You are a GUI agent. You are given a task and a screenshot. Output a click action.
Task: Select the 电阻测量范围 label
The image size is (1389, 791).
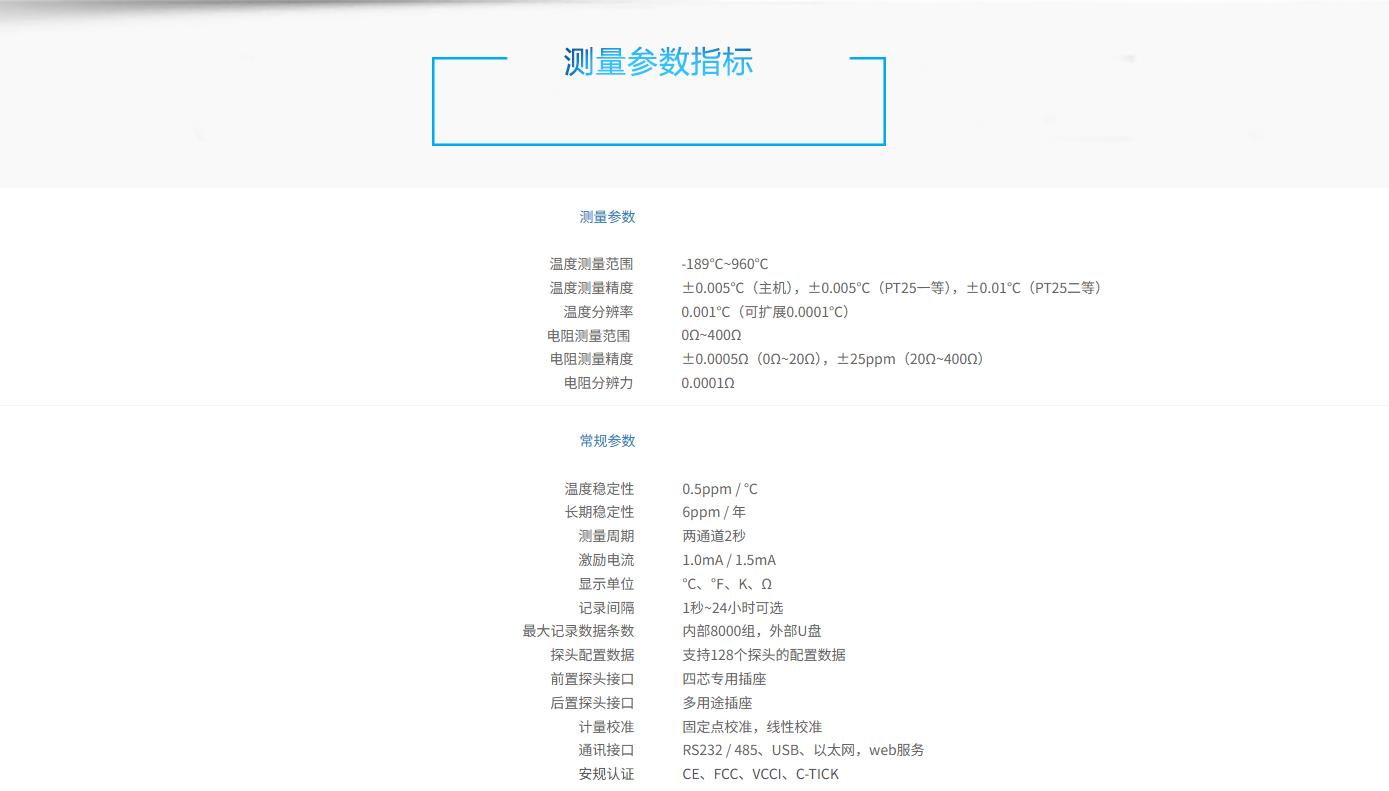pyautogui.click(x=589, y=336)
